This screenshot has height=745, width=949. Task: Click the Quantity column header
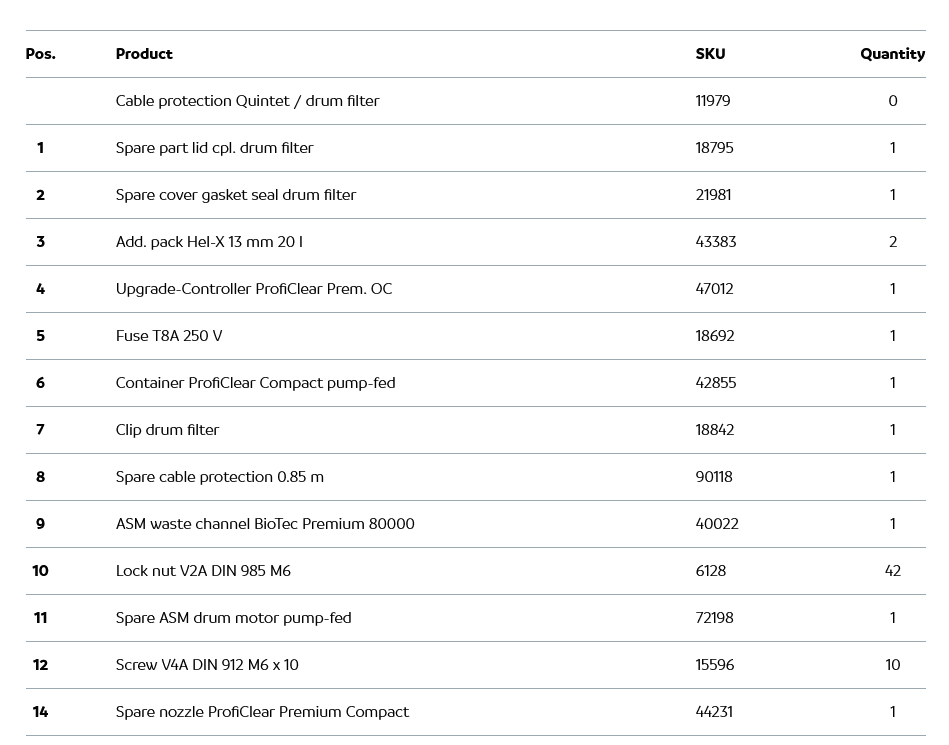point(892,54)
